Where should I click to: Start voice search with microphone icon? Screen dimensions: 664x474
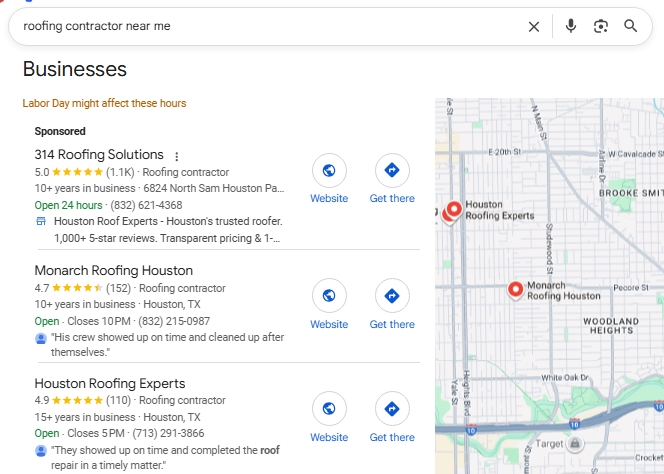(x=570, y=26)
